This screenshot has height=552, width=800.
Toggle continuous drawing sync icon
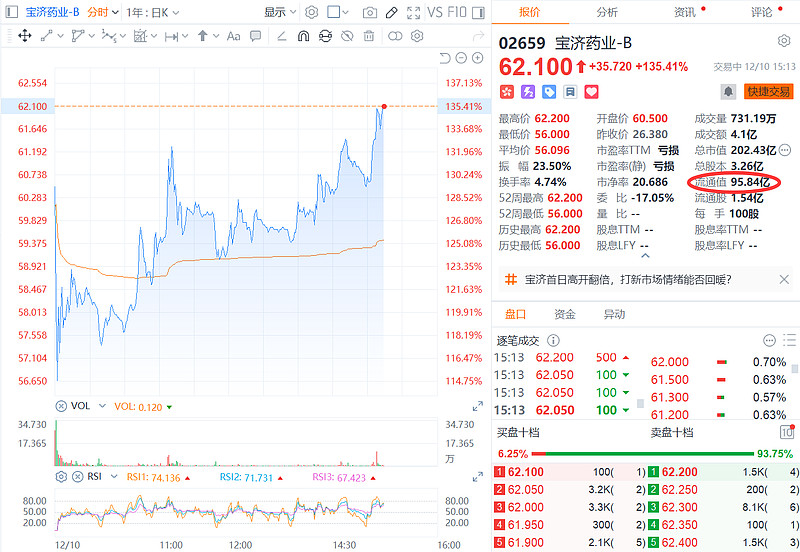click(x=325, y=36)
